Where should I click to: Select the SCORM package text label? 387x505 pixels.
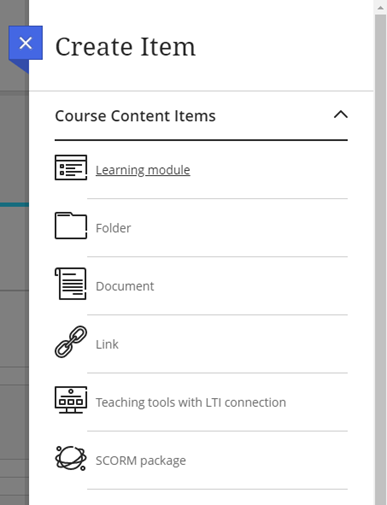click(x=141, y=461)
